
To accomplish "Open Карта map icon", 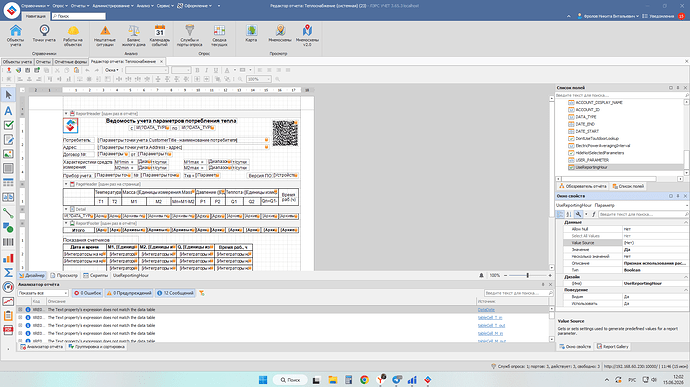I will 251,33.
